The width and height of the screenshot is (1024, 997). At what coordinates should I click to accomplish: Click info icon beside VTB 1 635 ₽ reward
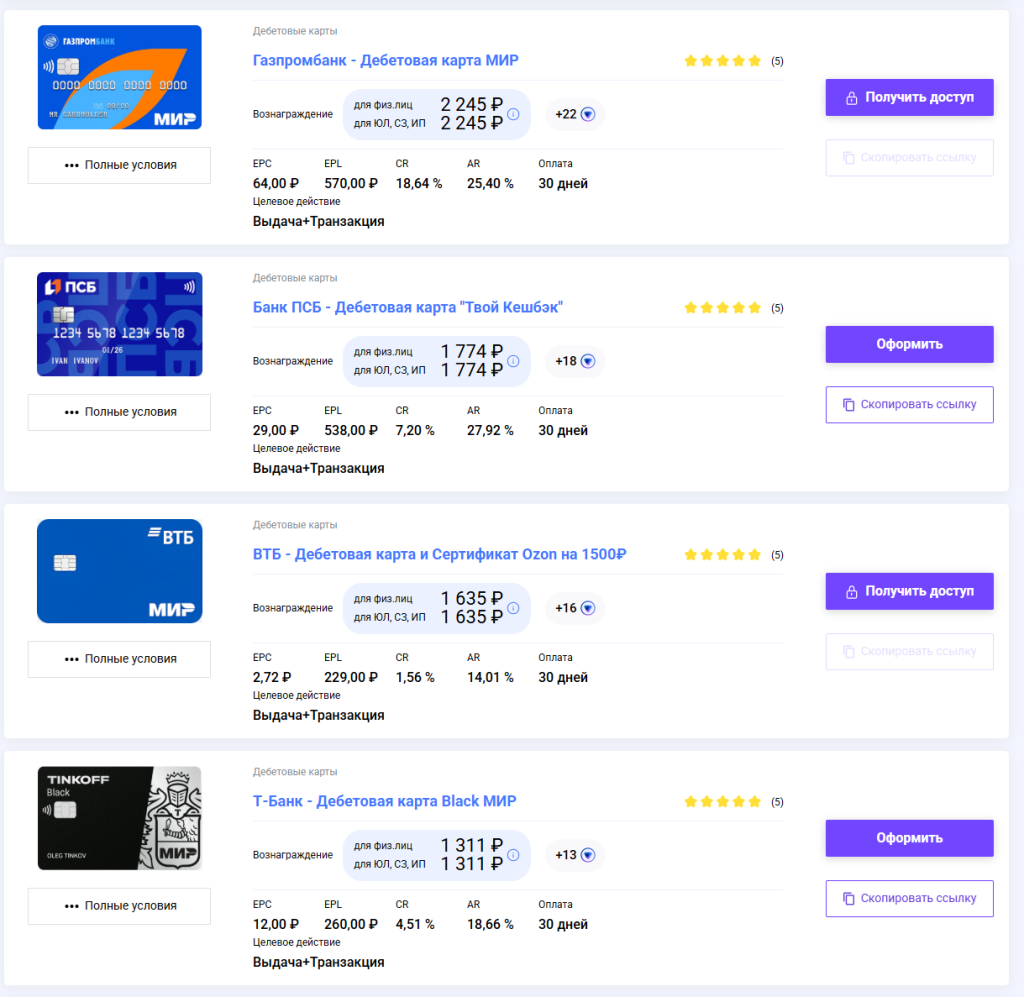[513, 608]
